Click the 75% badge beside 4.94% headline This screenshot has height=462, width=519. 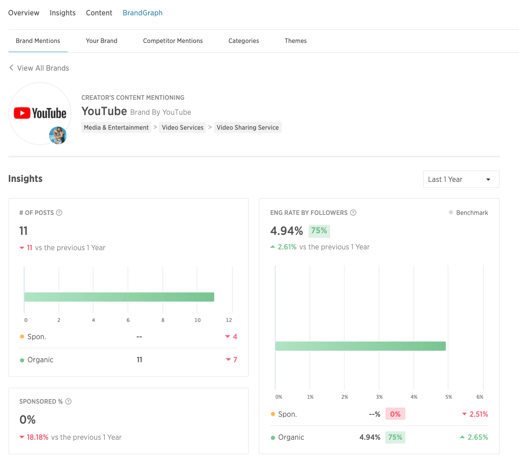tap(319, 231)
